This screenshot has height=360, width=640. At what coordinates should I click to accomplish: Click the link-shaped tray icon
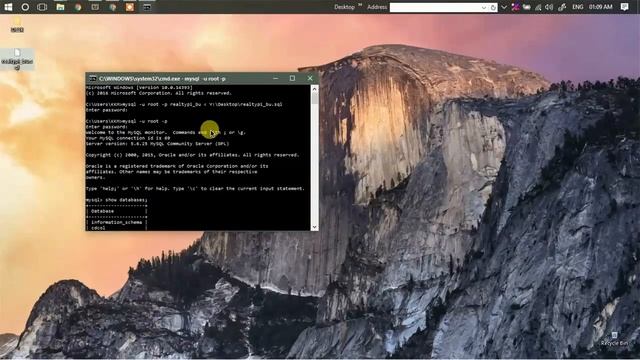point(562,7)
